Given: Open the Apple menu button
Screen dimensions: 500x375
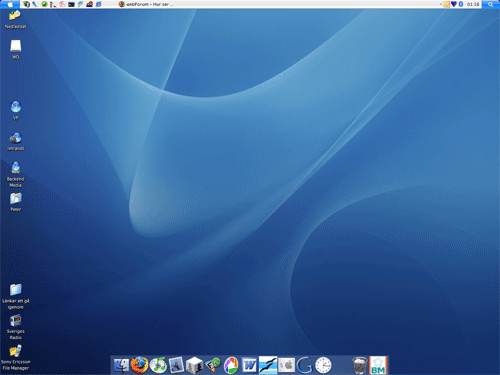Looking at the screenshot, I should tap(10, 4).
